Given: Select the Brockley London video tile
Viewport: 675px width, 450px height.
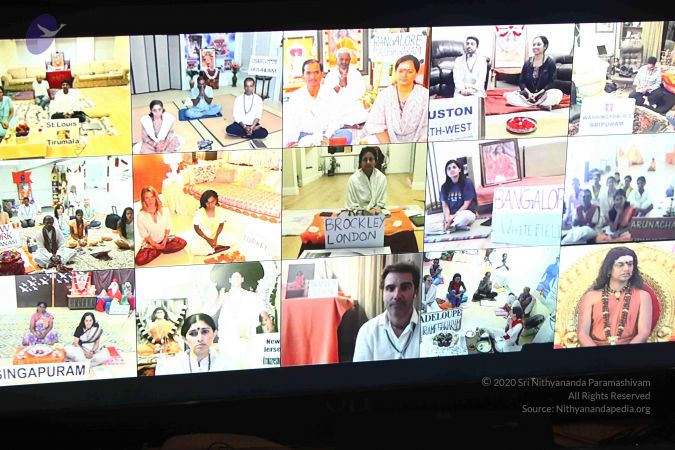Looking at the screenshot, I should coord(350,200).
